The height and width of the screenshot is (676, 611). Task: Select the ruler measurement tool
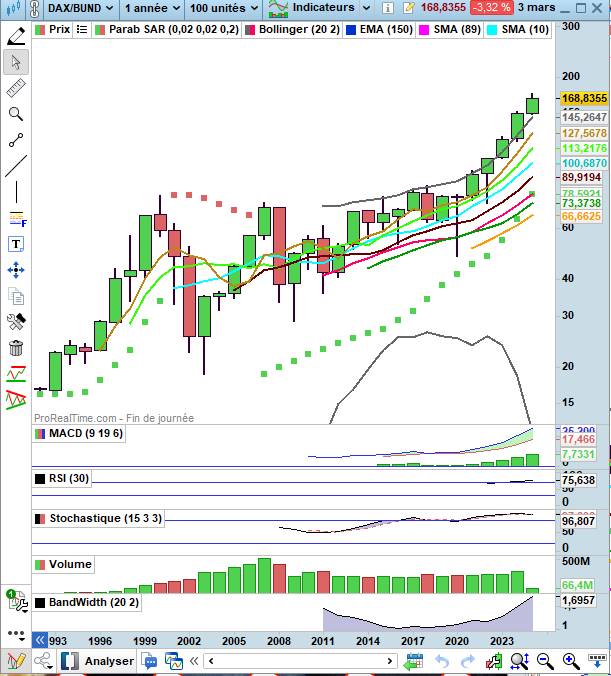coord(16,88)
